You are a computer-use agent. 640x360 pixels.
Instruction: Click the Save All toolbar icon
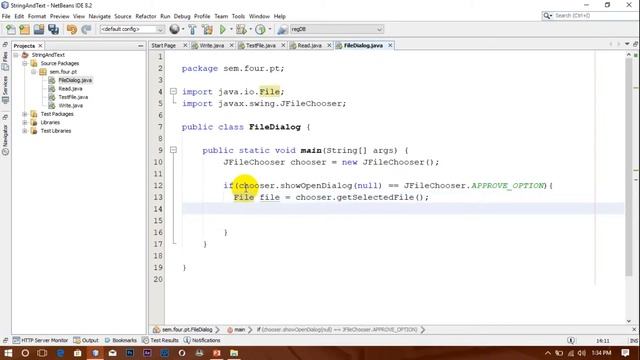53,29
